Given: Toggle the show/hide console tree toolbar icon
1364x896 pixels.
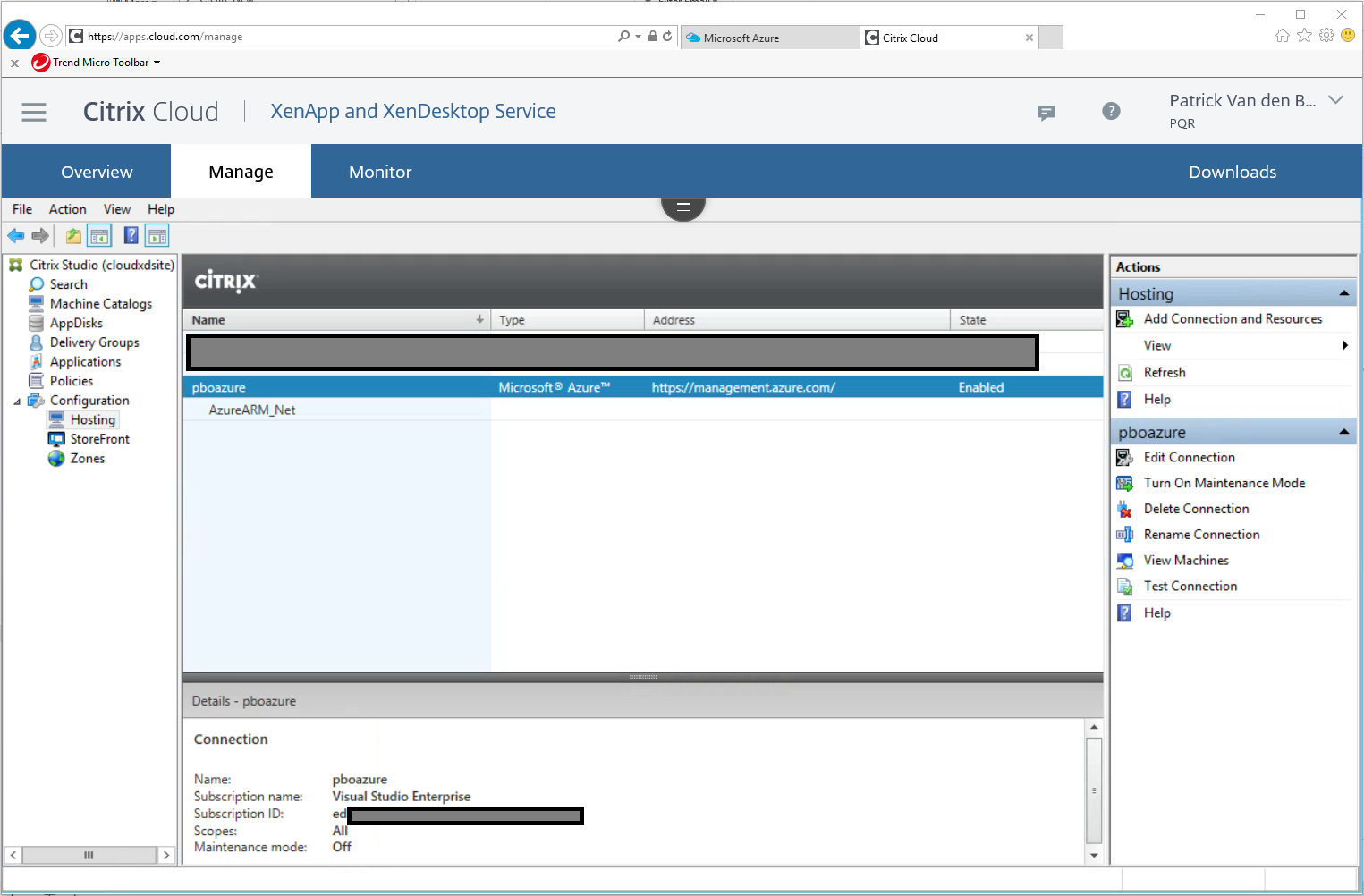Looking at the screenshot, I should [x=99, y=236].
